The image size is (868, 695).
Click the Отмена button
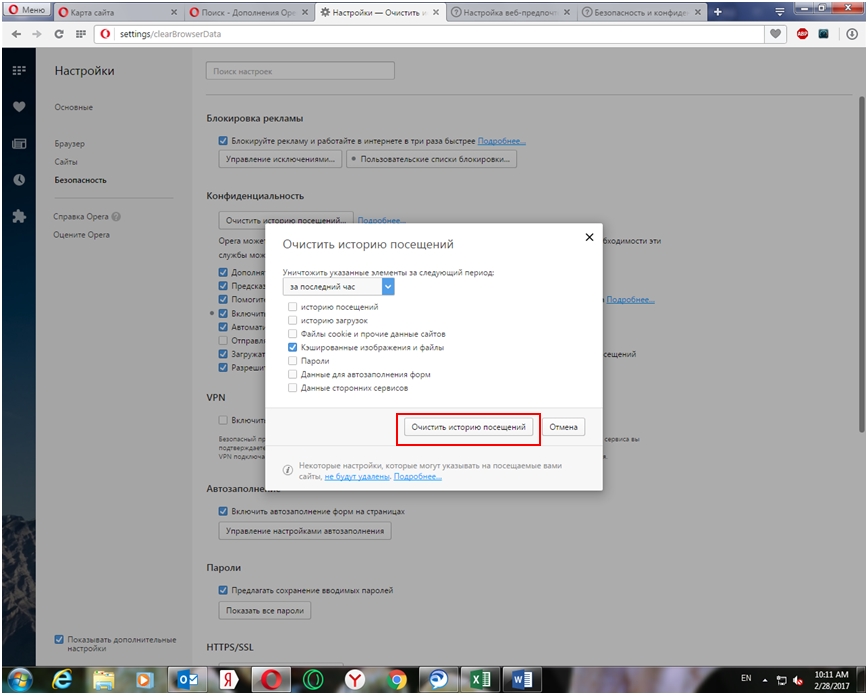[x=564, y=427]
